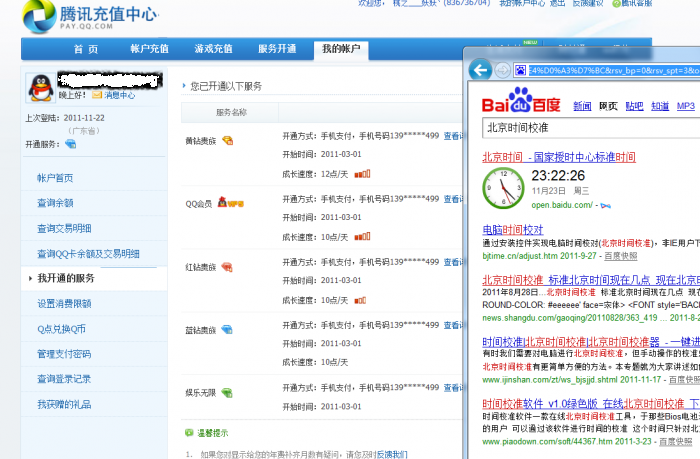This screenshot has width=700, height=459.
Task: Click the 查看 link in 红钻贵族 row
Action: tap(453, 262)
